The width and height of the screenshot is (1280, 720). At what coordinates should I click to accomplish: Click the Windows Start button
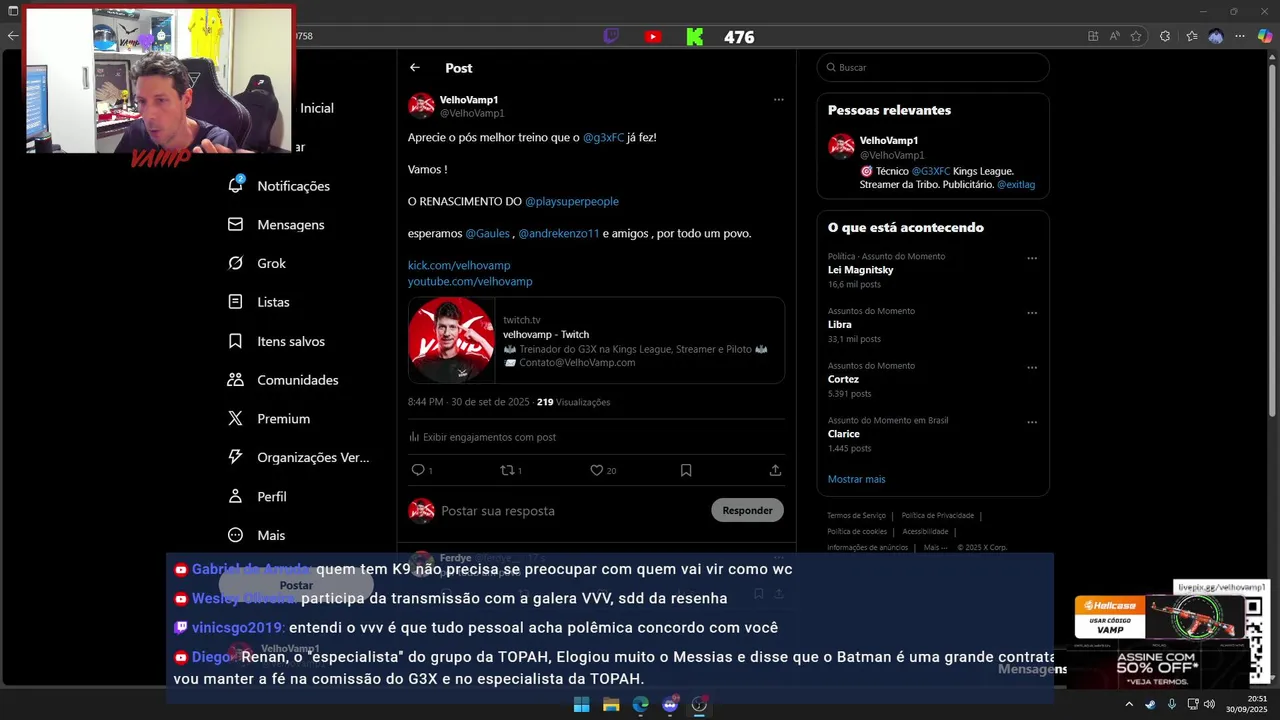581,705
